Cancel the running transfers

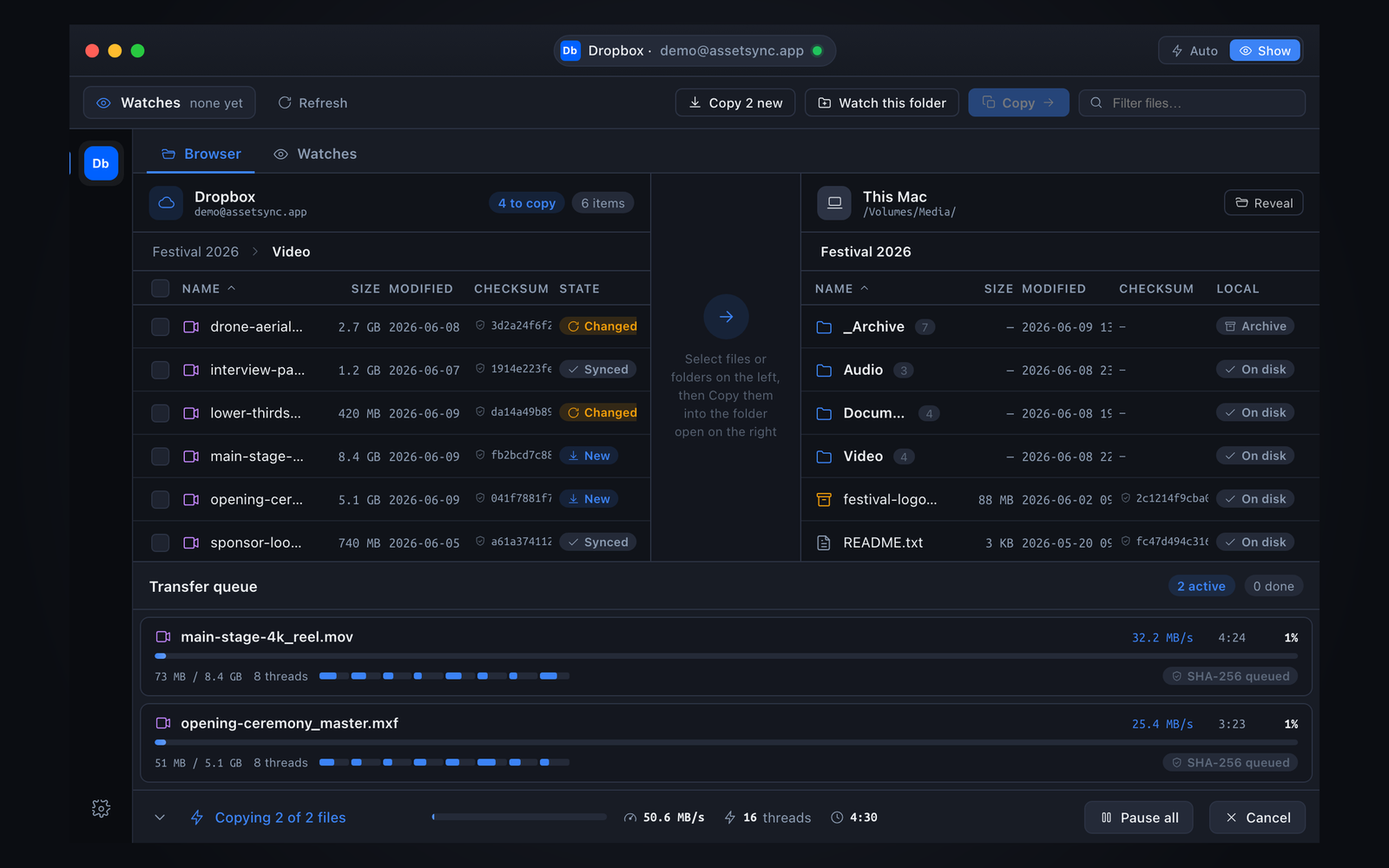(x=1257, y=818)
